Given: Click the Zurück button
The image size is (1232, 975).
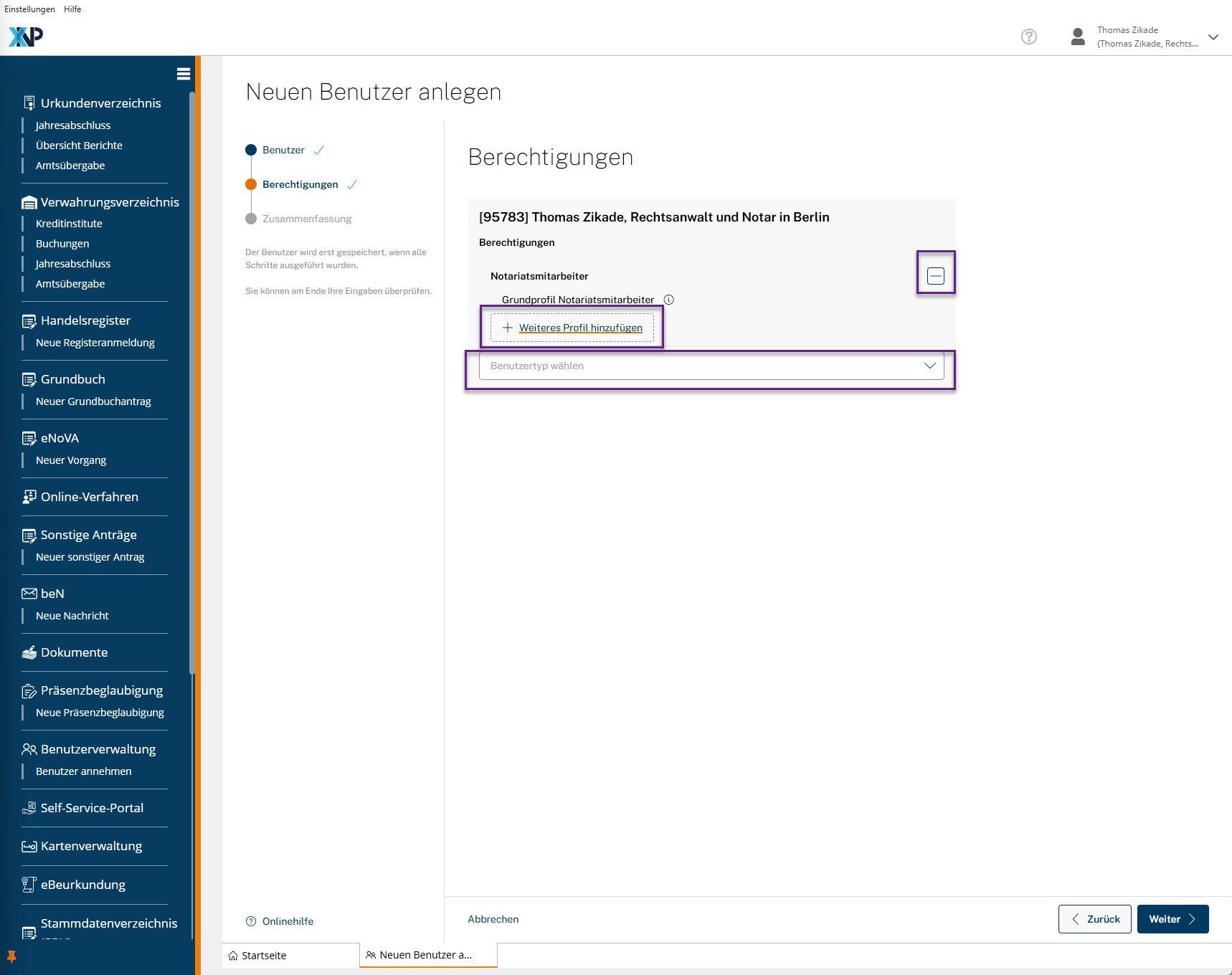Looking at the screenshot, I should 1094,919.
